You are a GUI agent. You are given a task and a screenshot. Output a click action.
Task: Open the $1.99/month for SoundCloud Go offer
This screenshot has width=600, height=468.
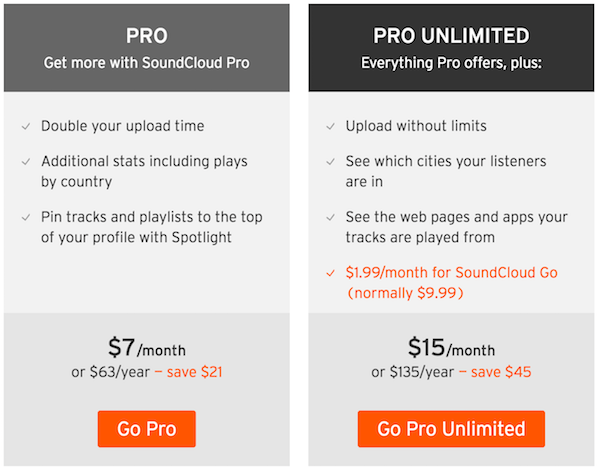(452, 283)
